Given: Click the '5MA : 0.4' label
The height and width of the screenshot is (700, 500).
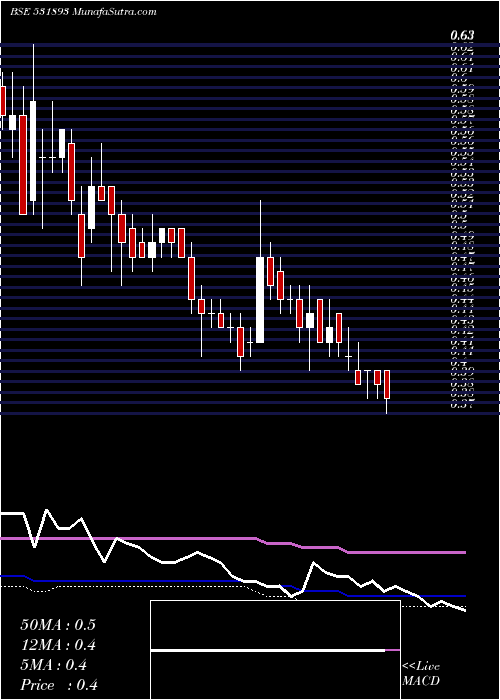Looking at the screenshot, I should [x=54, y=665].
